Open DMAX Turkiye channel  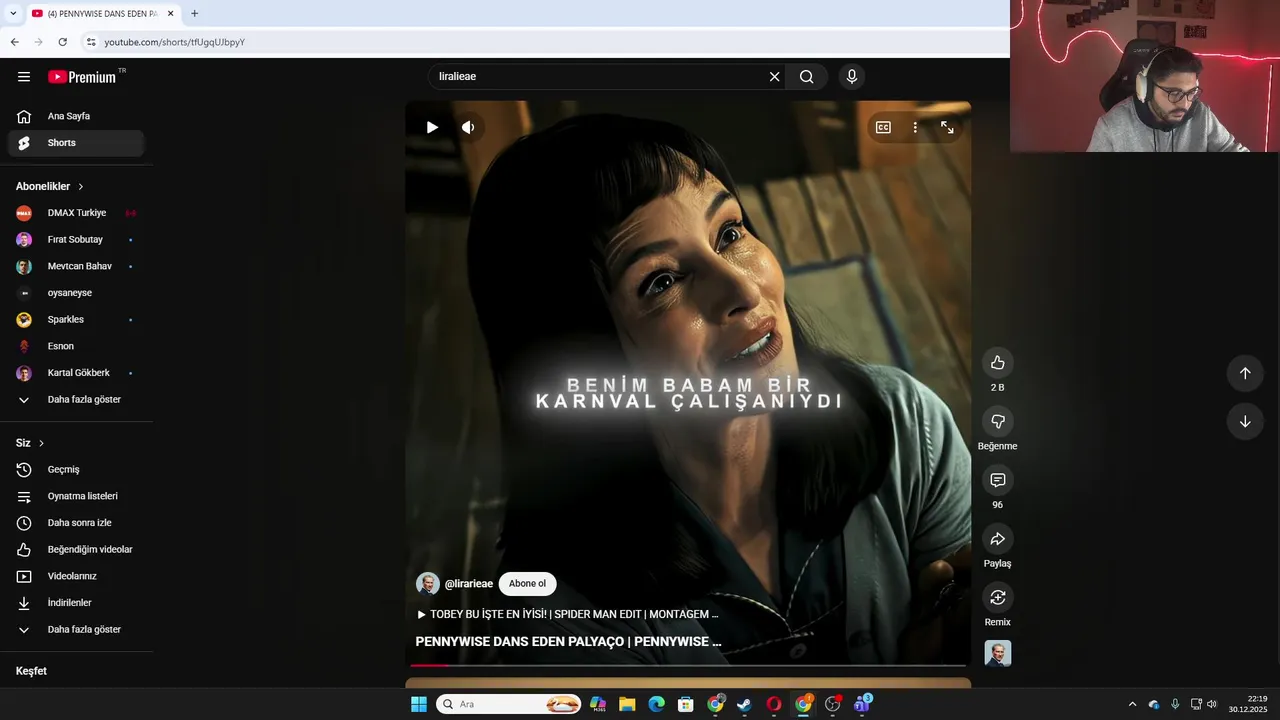point(76,213)
